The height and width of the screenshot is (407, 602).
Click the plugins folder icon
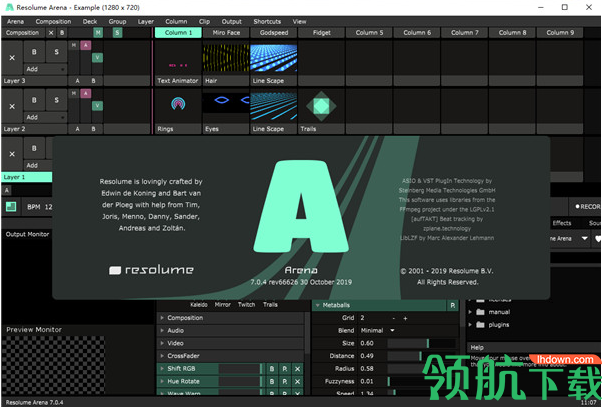click(480, 324)
